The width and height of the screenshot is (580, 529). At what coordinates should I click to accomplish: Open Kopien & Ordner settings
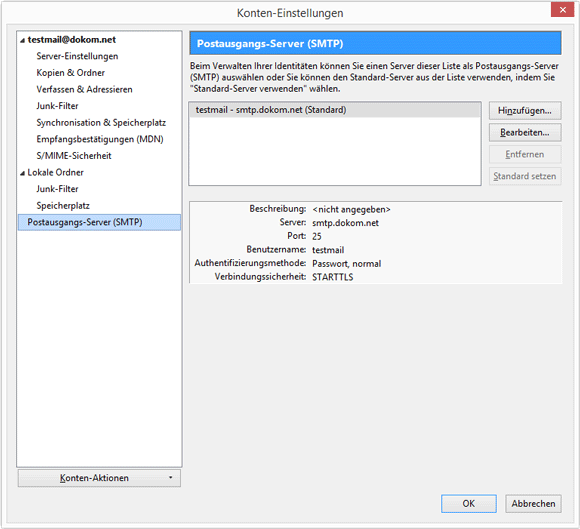pyautogui.click(x=71, y=73)
